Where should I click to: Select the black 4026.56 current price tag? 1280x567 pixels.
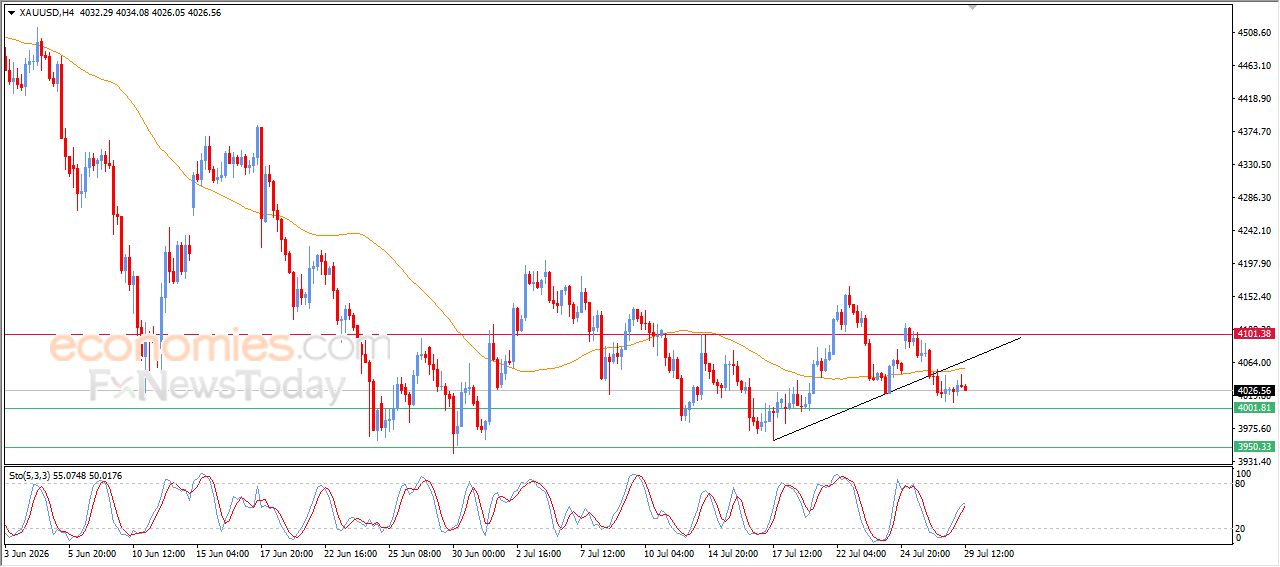pos(1253,391)
